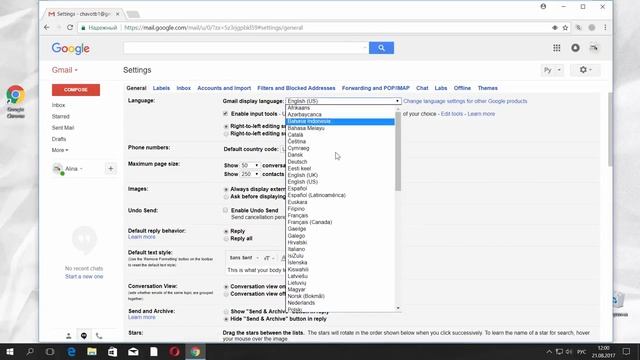Open Google Chrome desktop shortcut
Image resolution: width=640 pixels, height=360 pixels.
click(16, 102)
